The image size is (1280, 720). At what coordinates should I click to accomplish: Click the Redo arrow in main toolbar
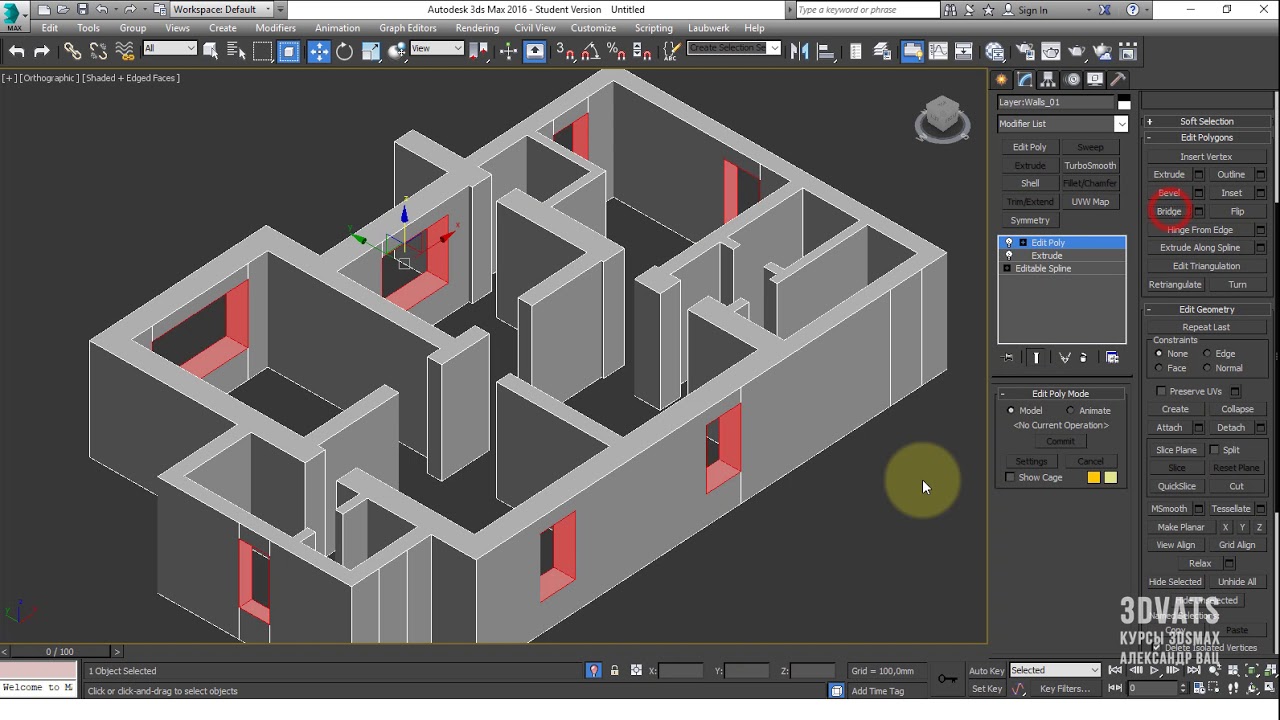pyautogui.click(x=42, y=51)
